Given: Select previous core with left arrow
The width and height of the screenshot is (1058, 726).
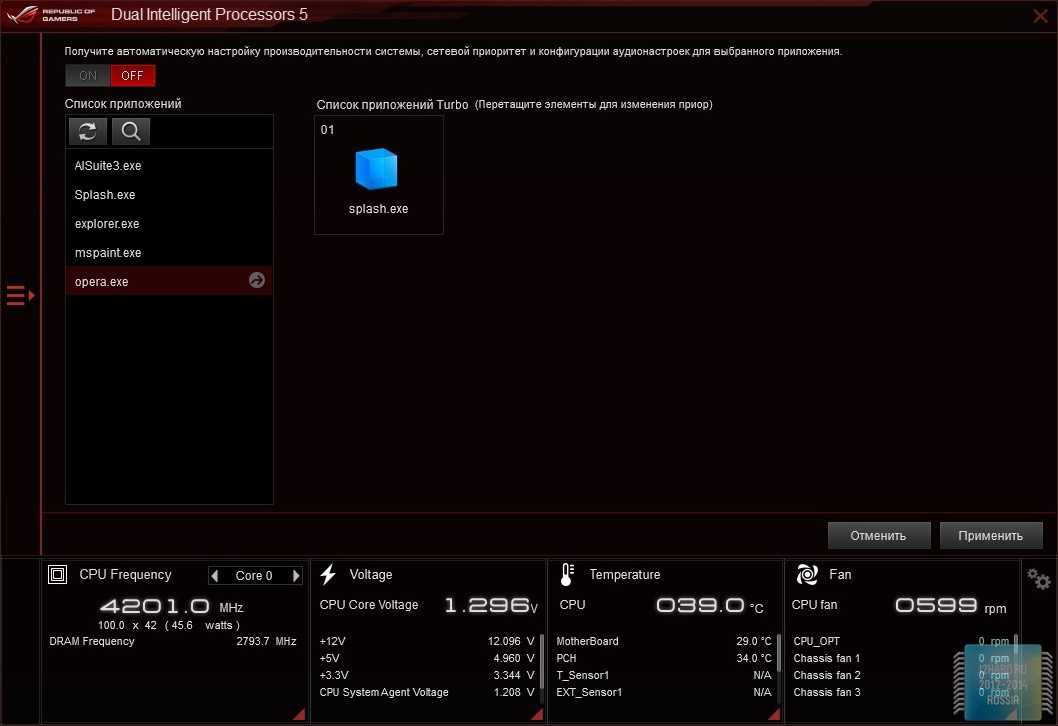Looking at the screenshot, I should tap(215, 576).
